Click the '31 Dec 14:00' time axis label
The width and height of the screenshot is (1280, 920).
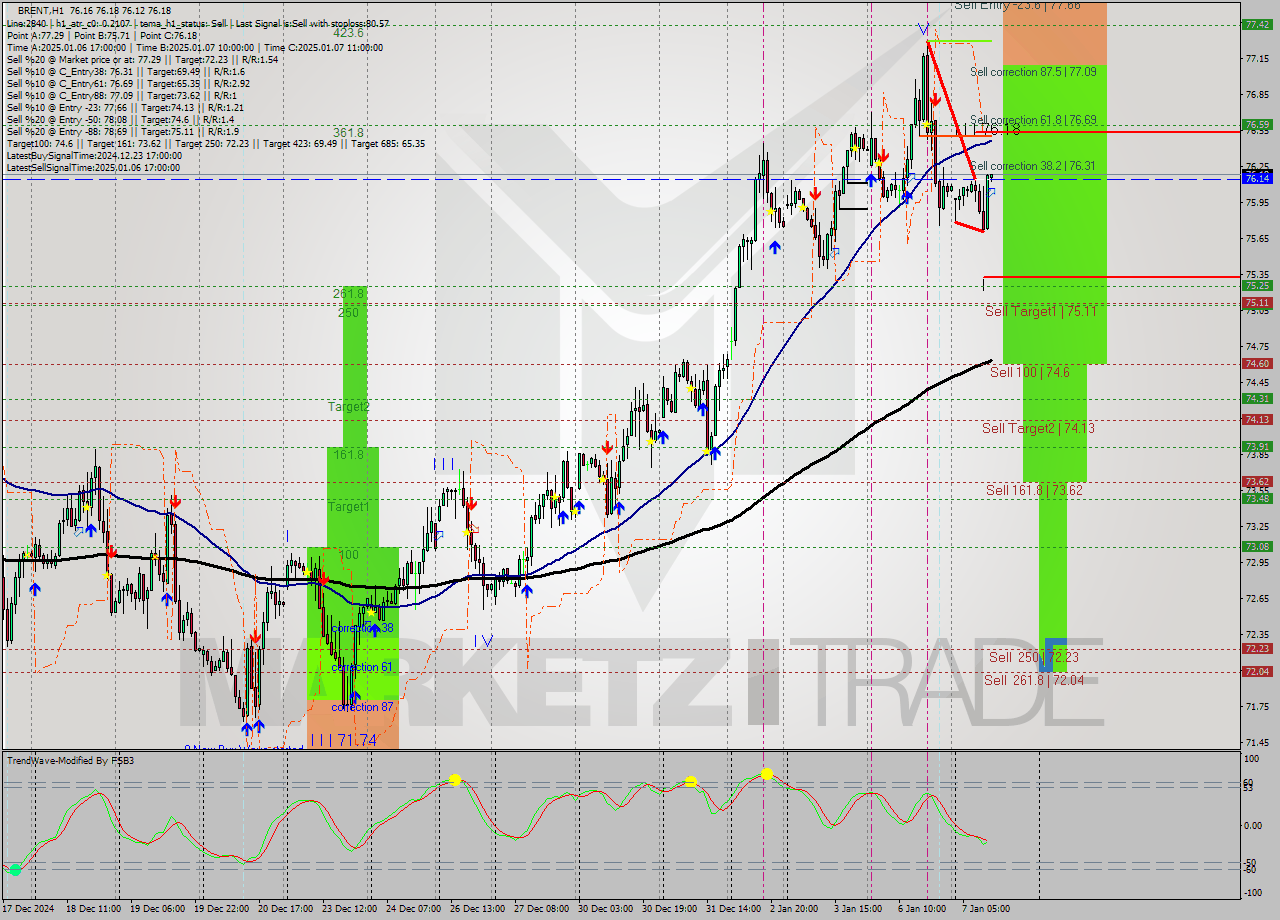pyautogui.click(x=732, y=908)
